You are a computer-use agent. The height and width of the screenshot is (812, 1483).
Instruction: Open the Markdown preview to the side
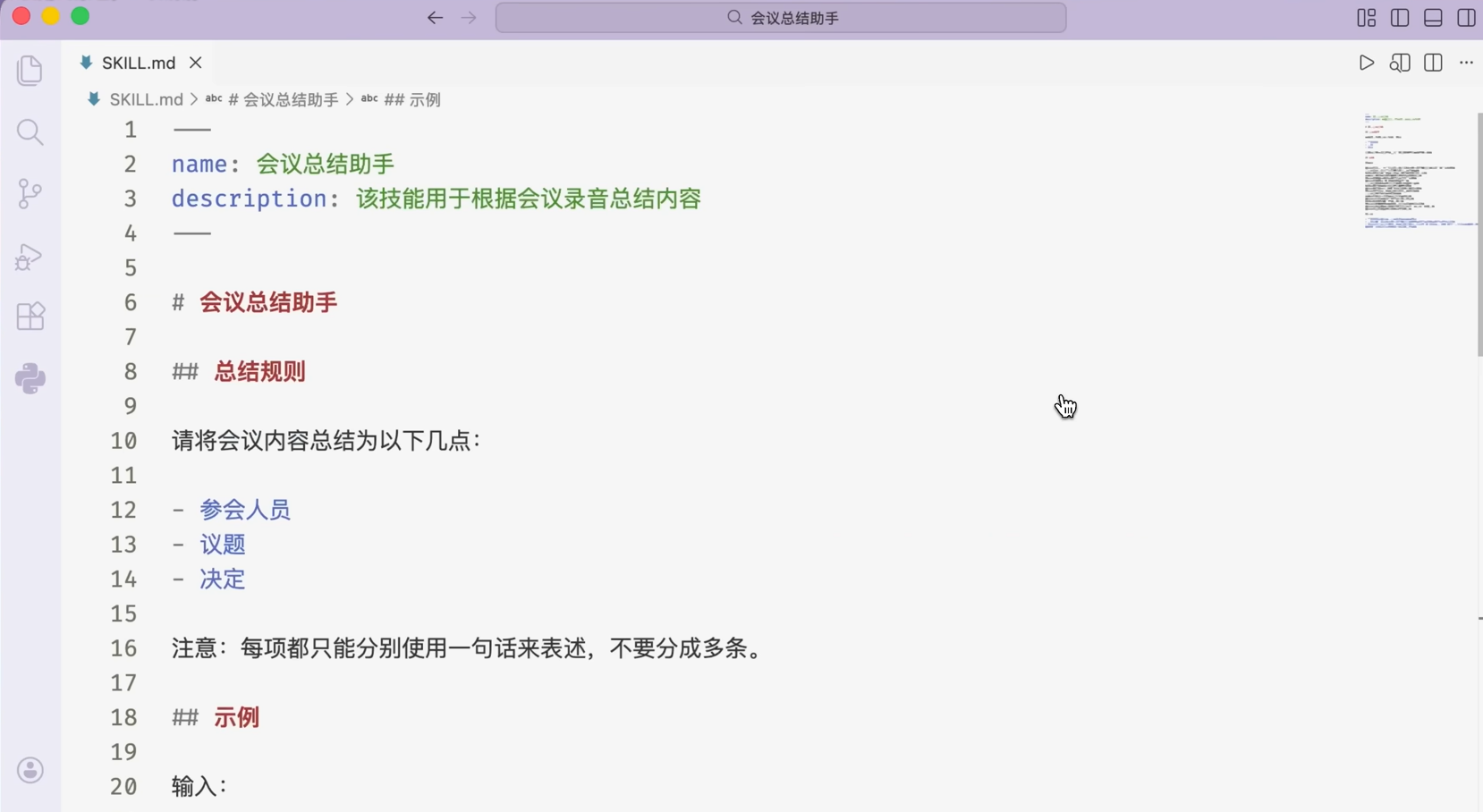(x=1400, y=63)
